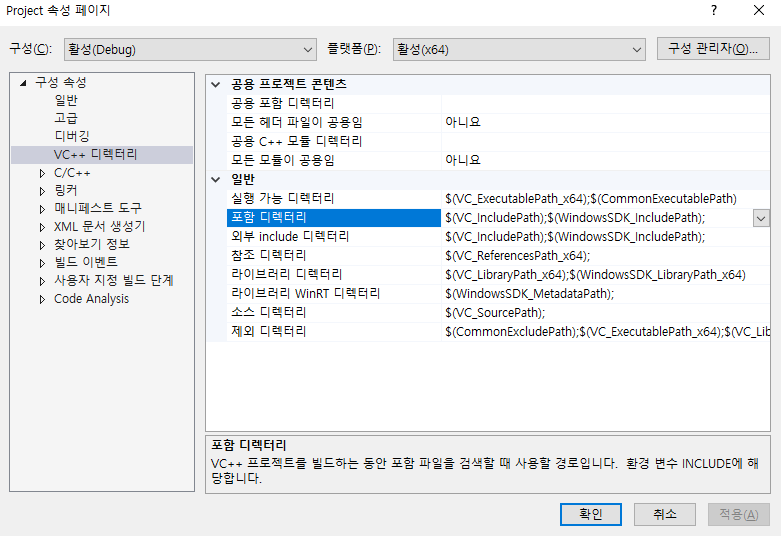
Task: Click the 구성 관리자 button
Action: click(713, 49)
